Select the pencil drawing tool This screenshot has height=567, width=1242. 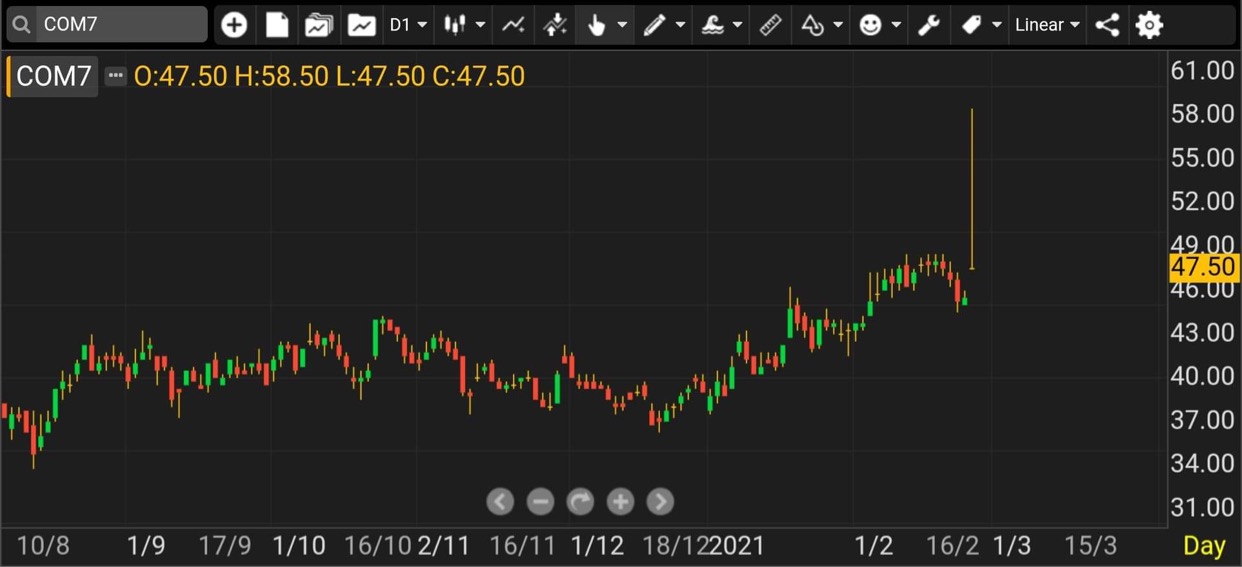tap(654, 25)
